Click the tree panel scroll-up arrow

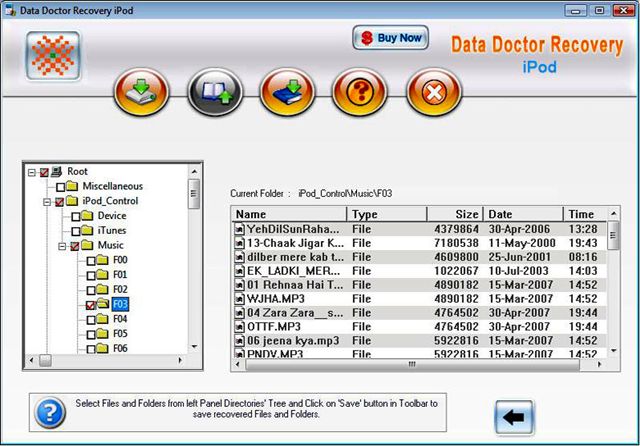pos(194,171)
